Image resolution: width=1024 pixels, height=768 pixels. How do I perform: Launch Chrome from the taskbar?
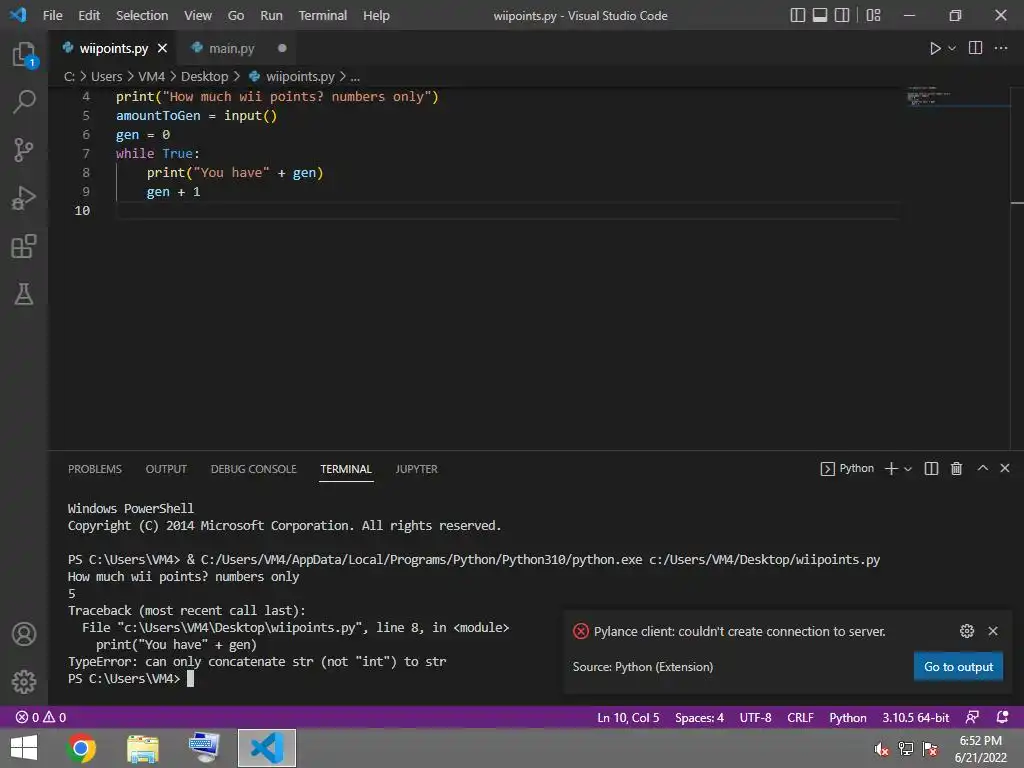81,748
